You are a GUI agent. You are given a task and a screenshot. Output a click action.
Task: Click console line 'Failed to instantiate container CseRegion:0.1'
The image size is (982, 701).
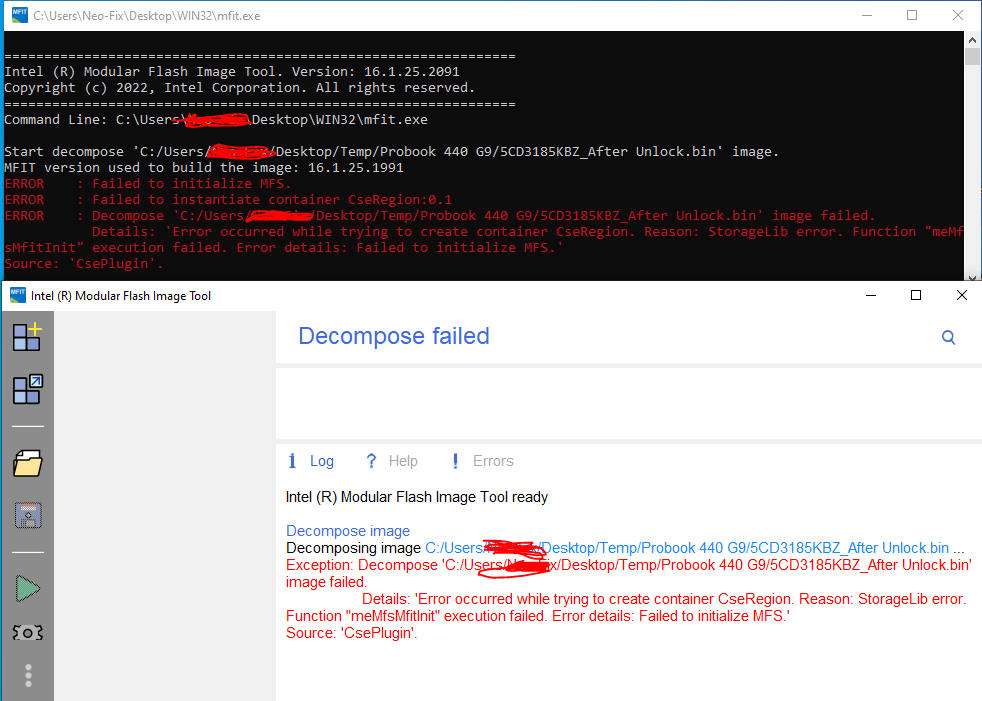228,200
